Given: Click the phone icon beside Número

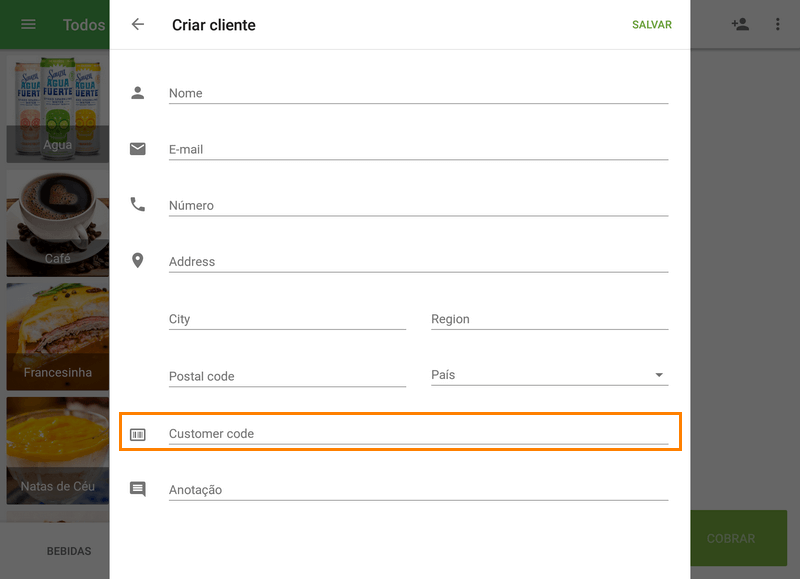Looking at the screenshot, I should click(138, 205).
